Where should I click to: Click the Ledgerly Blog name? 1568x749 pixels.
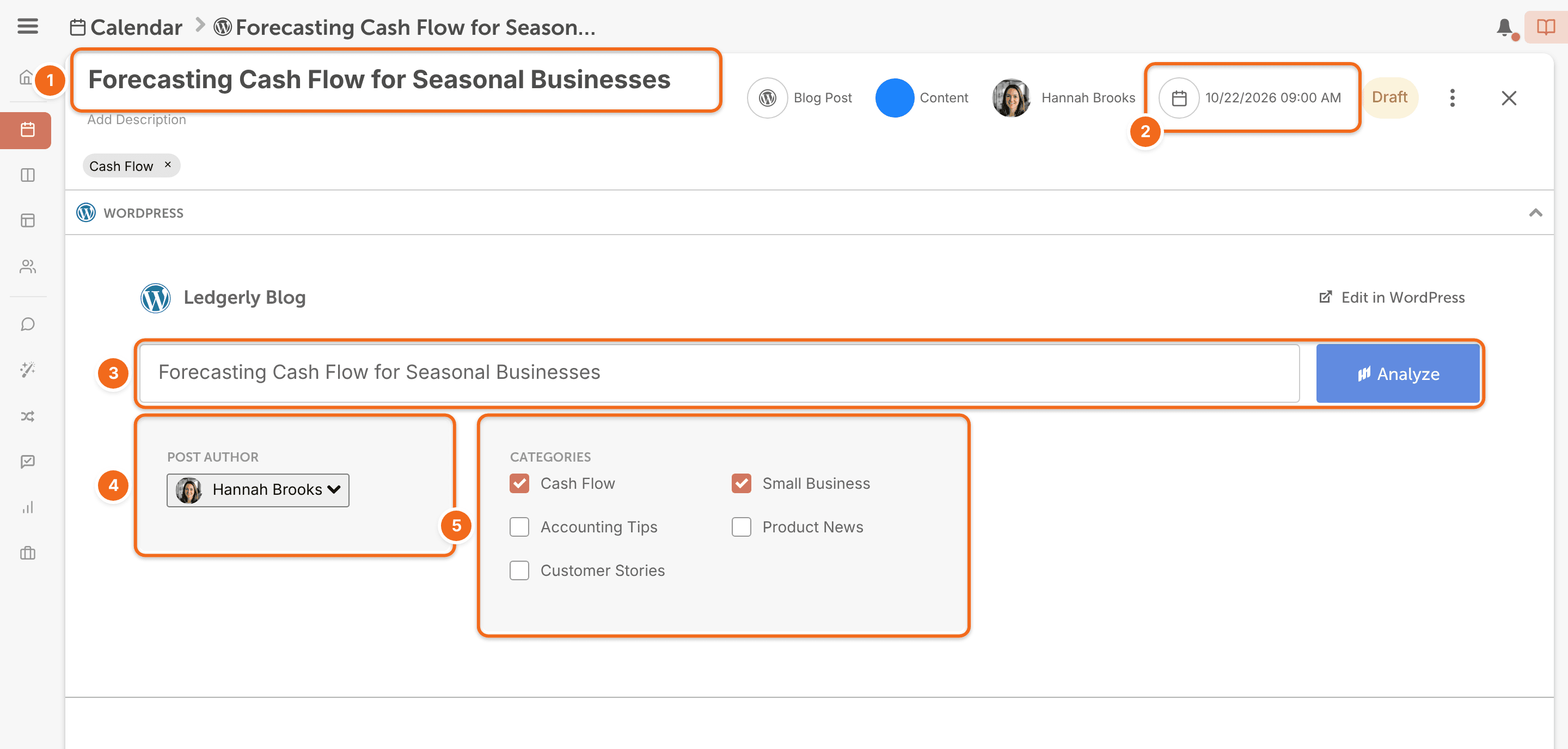pos(244,298)
